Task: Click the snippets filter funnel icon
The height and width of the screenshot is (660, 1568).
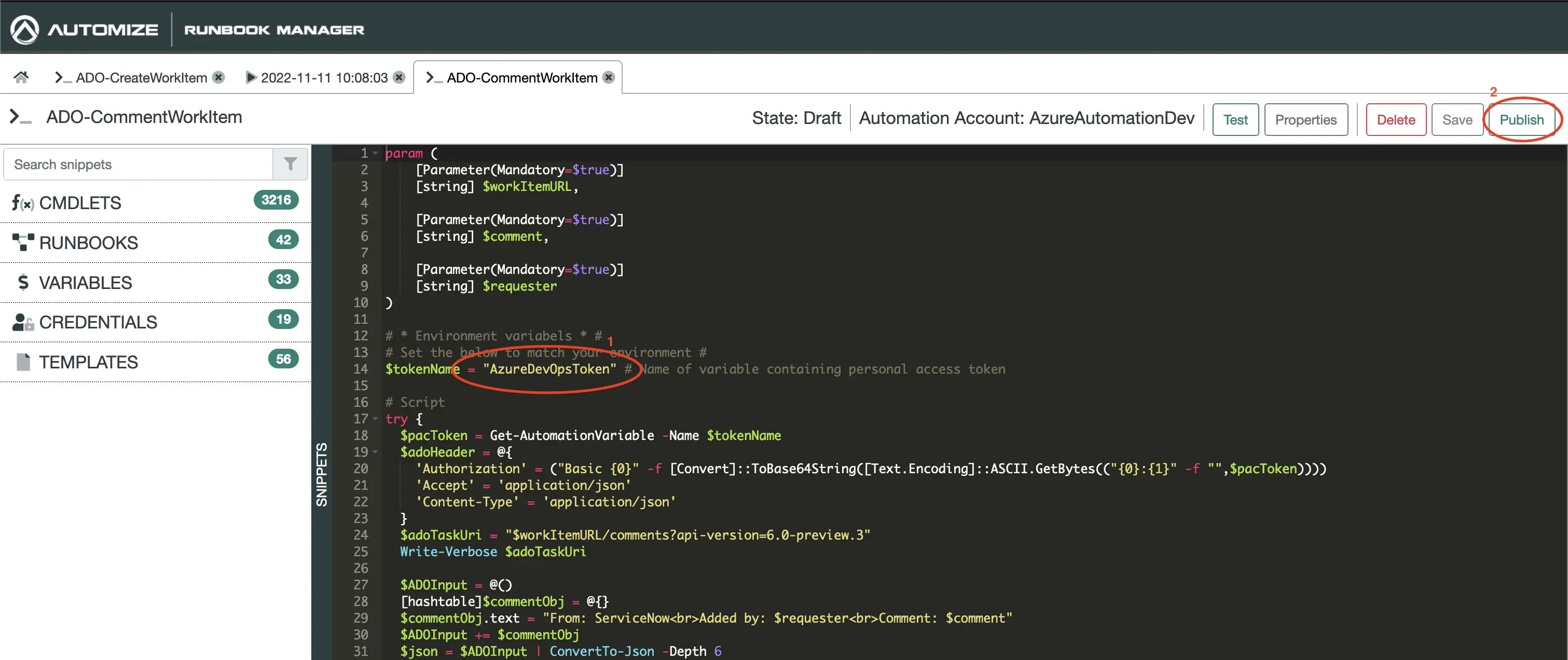Action: coord(291,164)
